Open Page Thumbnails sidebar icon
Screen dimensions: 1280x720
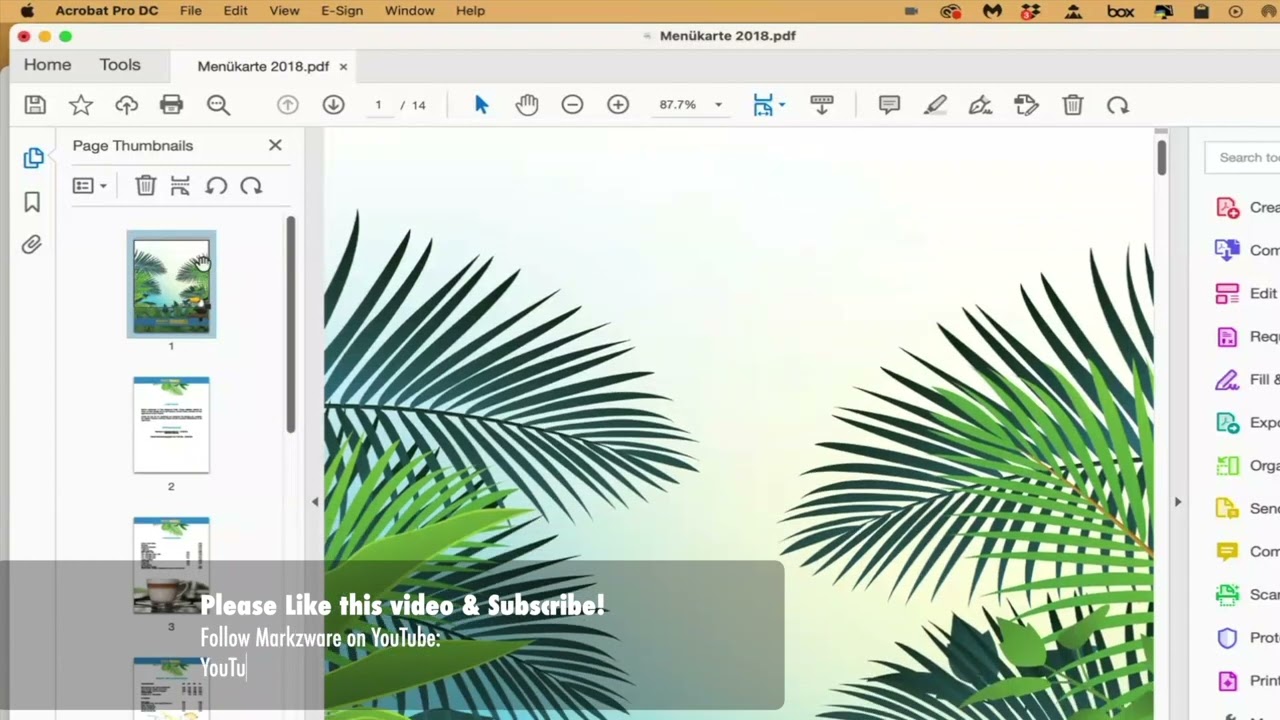click(33, 158)
